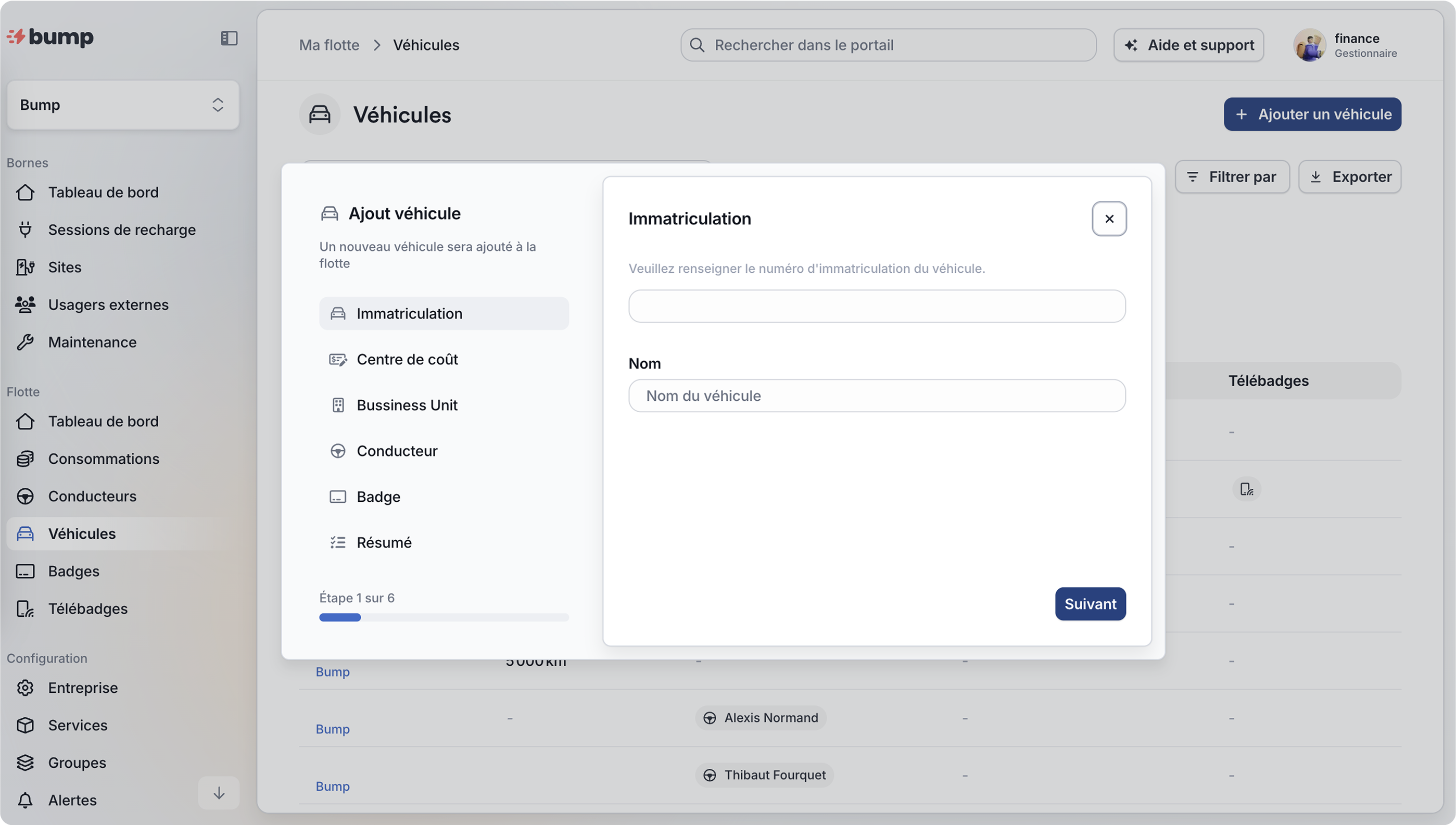This screenshot has width=1456, height=825.
Task: Open Sites charging station icon
Action: click(25, 267)
